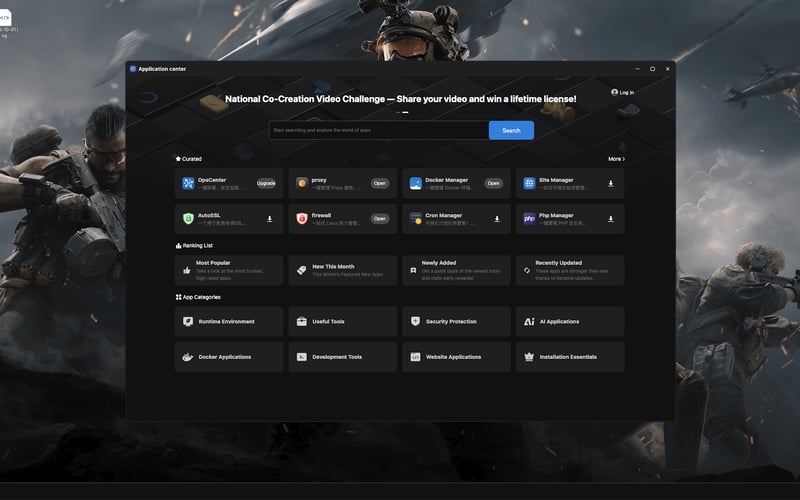Open the Docker Manager app
This screenshot has width=800, height=500.
[x=493, y=183]
